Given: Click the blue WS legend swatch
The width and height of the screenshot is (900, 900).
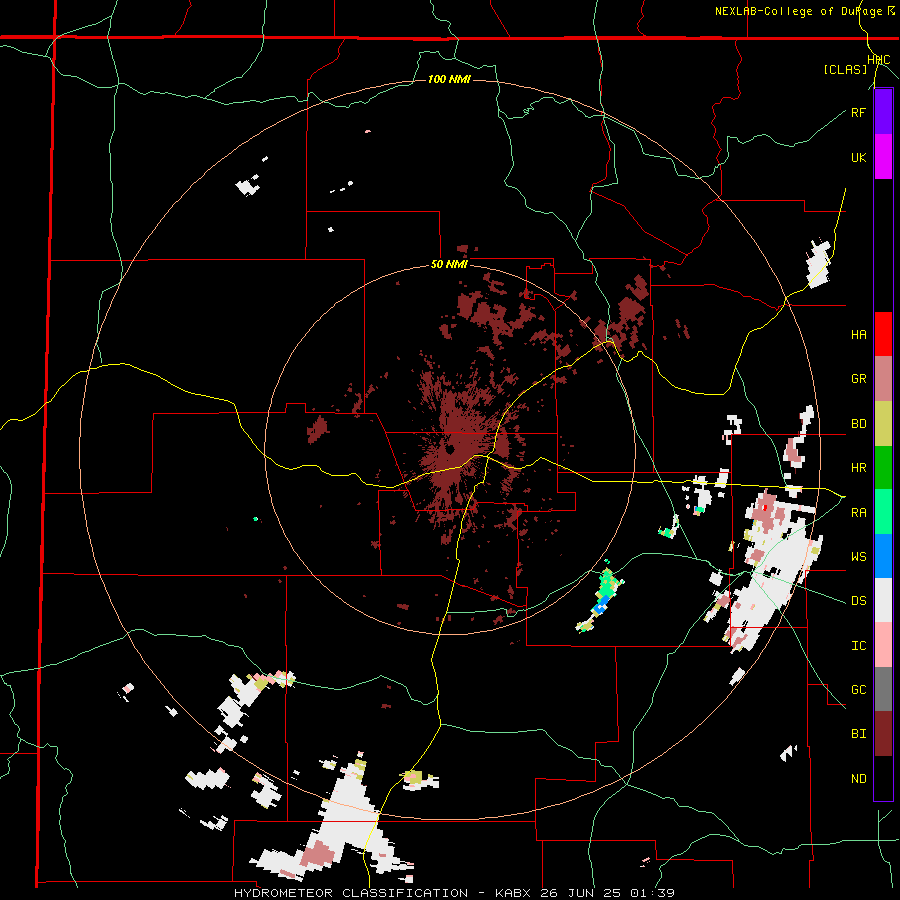Looking at the screenshot, I should 883,556.
